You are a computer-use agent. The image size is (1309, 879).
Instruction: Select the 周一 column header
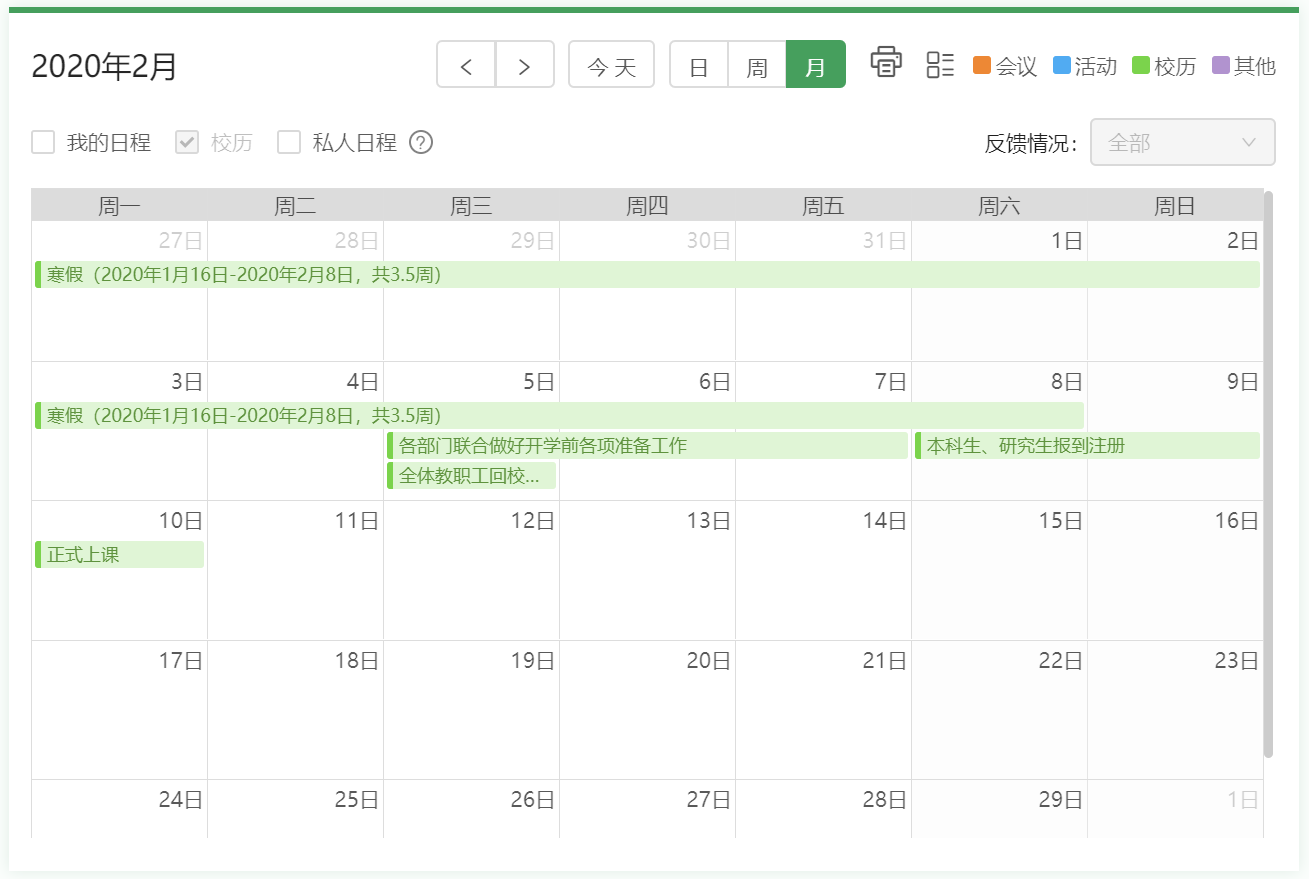click(x=119, y=206)
